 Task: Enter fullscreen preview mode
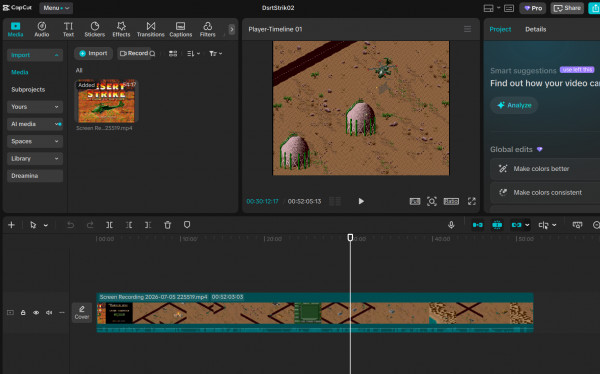pyautogui.click(x=472, y=201)
